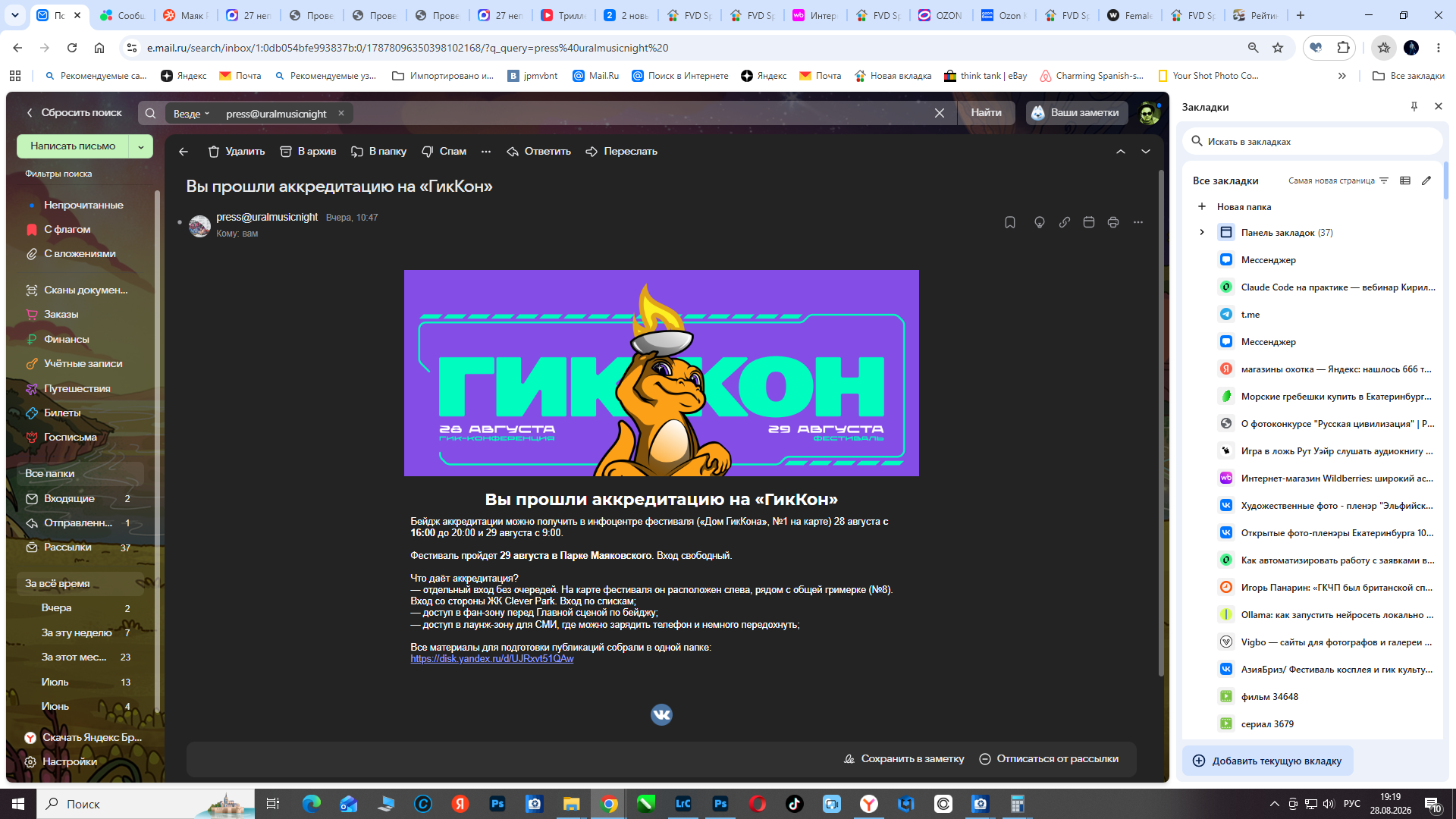Screen dimensions: 1456x819
Task: Click the lightbulb icon in email header
Action: [1040, 222]
